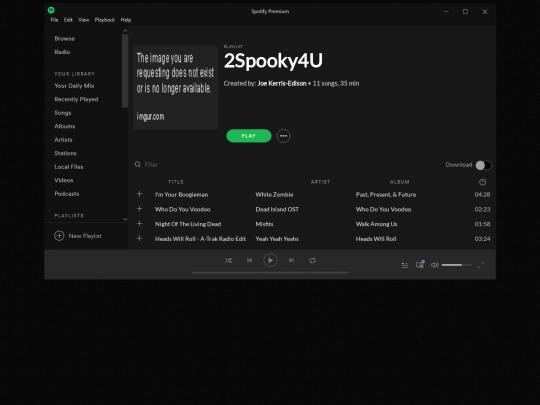
Task: Click the play button in the bottom player bar
Action: 270,260
